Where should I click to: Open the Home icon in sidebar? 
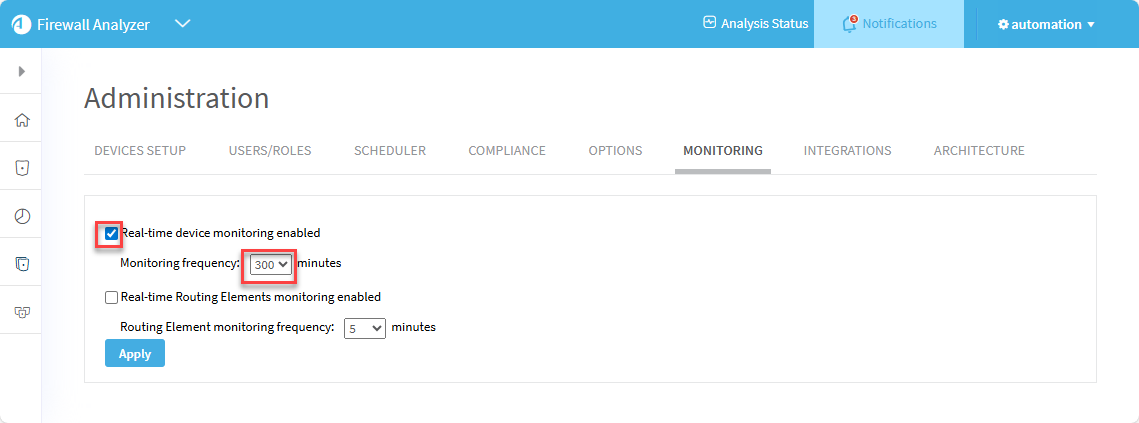(21, 121)
